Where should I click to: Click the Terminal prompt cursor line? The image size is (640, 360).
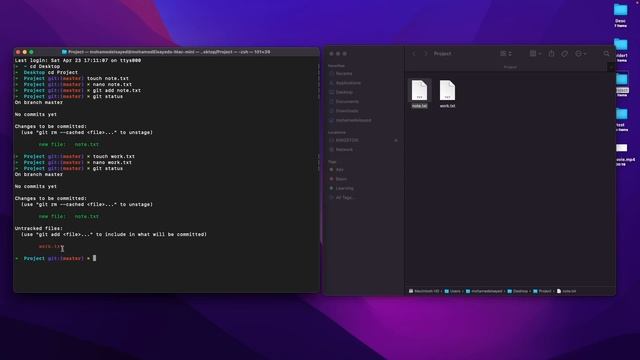[56, 258]
